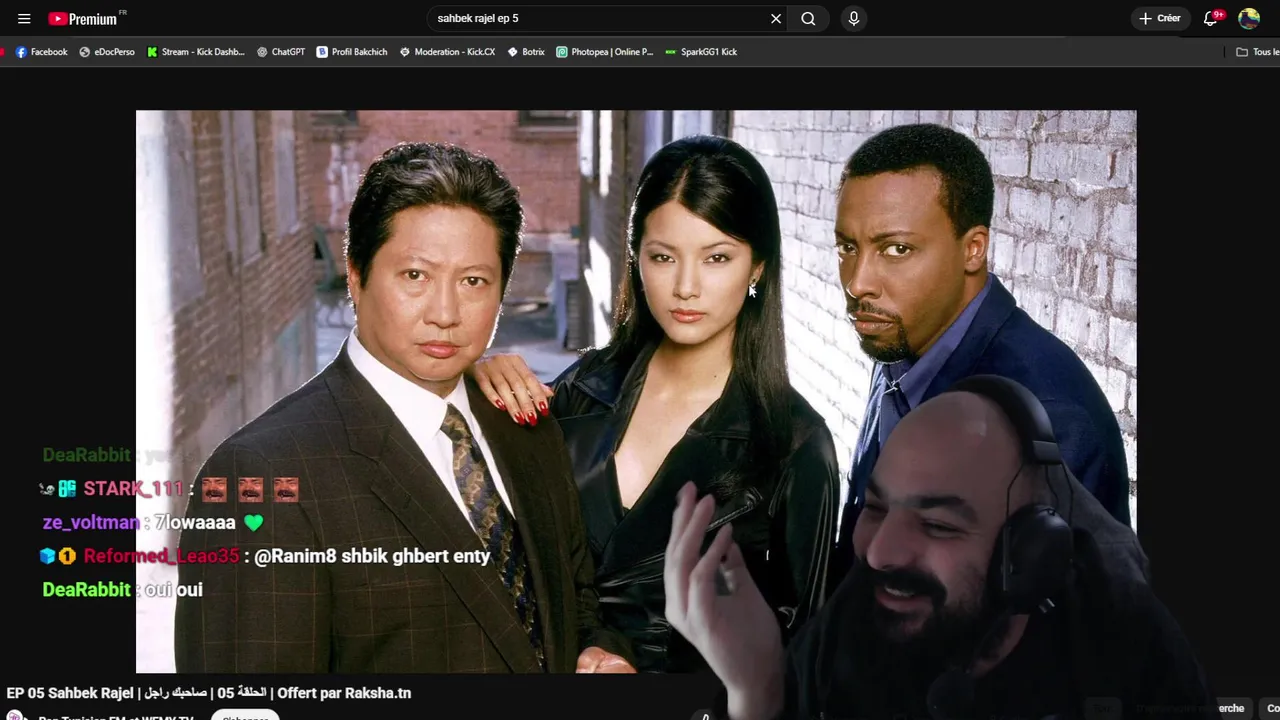The height and width of the screenshot is (720, 1280).
Task: Click STARK_111 username in chat overlay
Action: pyautogui.click(x=133, y=489)
